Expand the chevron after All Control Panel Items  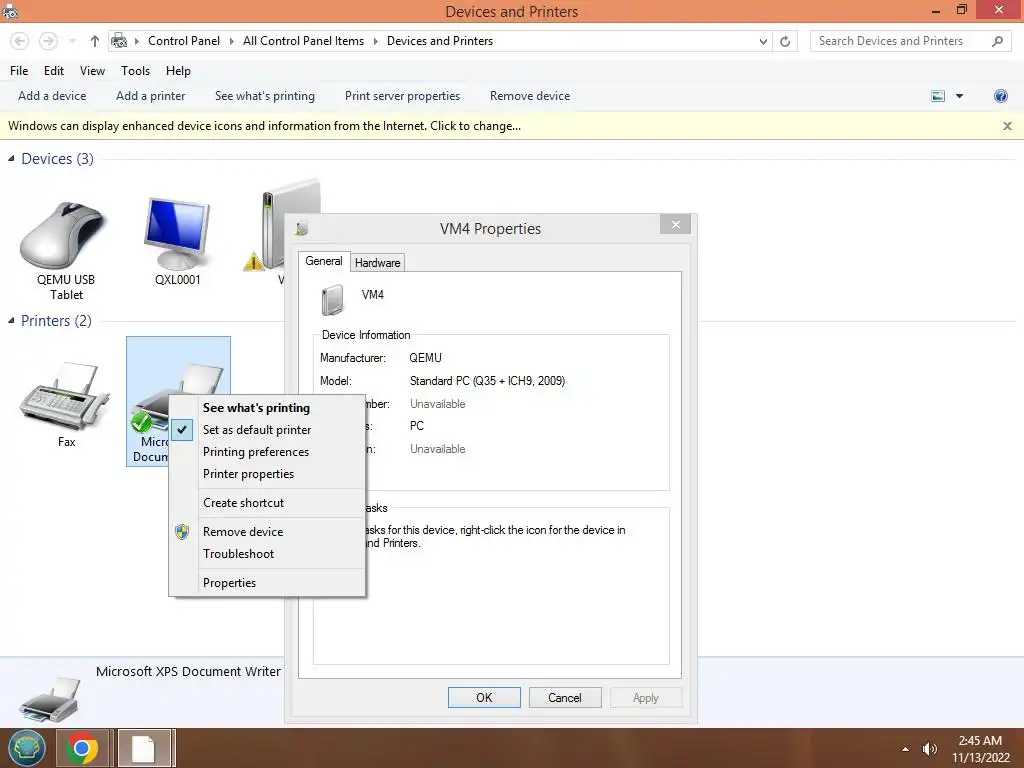coord(376,41)
